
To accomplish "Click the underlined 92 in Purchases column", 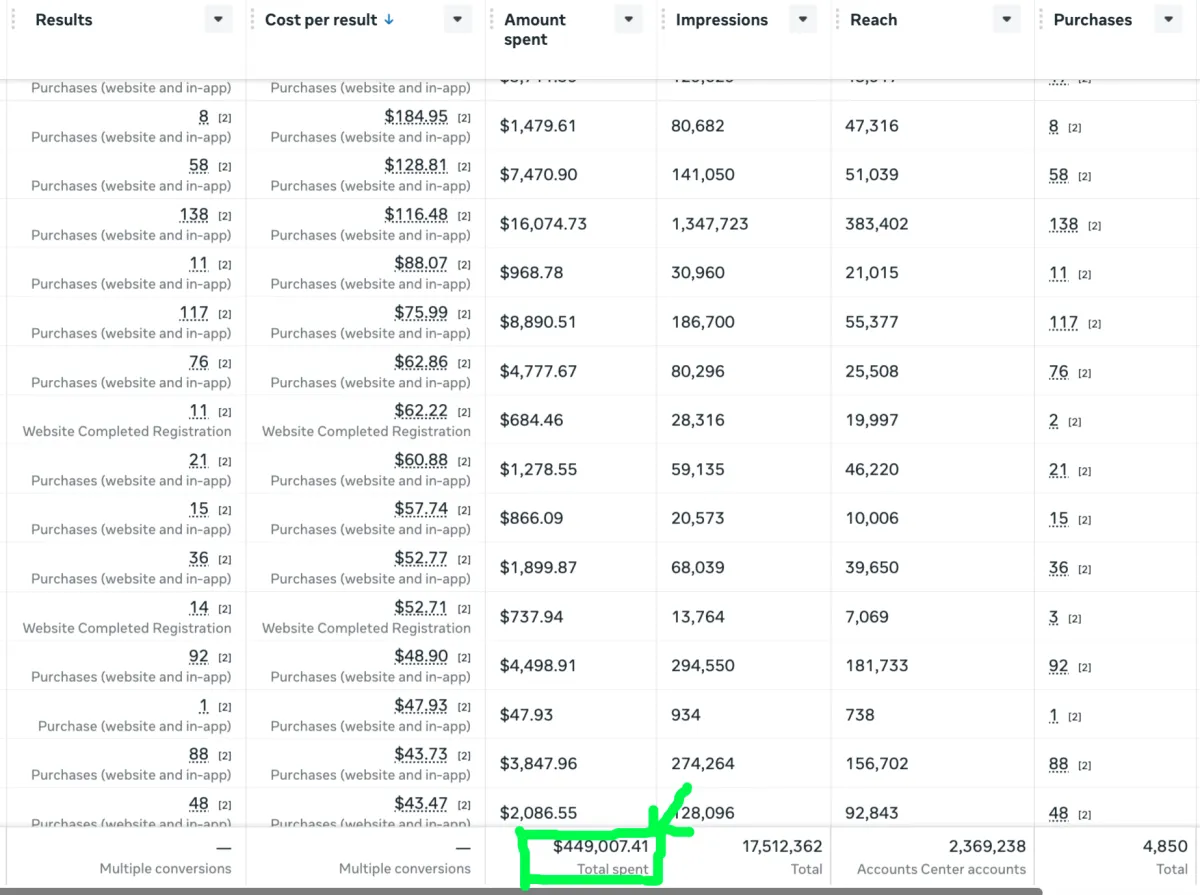I will (x=1058, y=666).
